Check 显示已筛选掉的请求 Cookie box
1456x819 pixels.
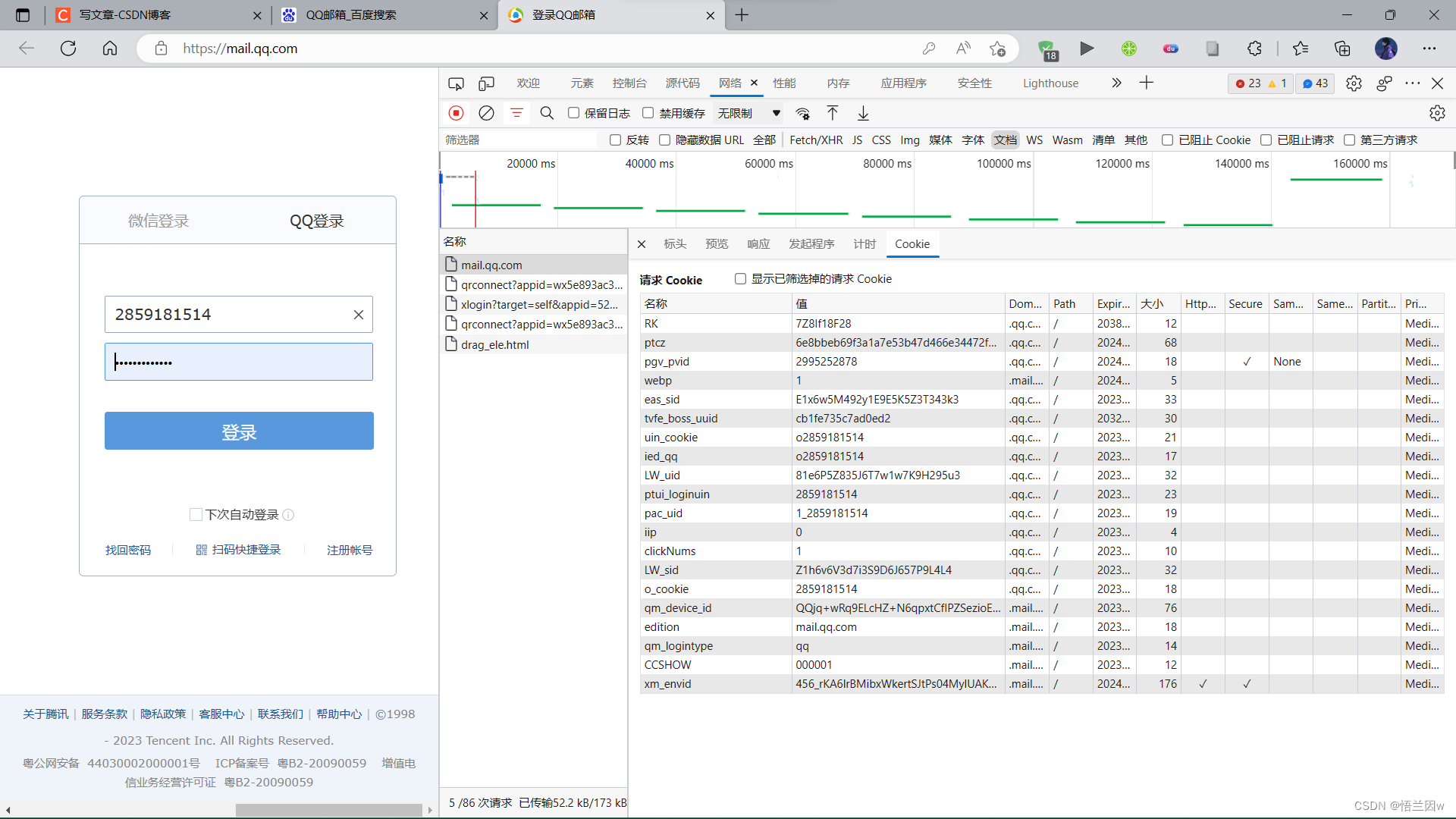click(740, 279)
